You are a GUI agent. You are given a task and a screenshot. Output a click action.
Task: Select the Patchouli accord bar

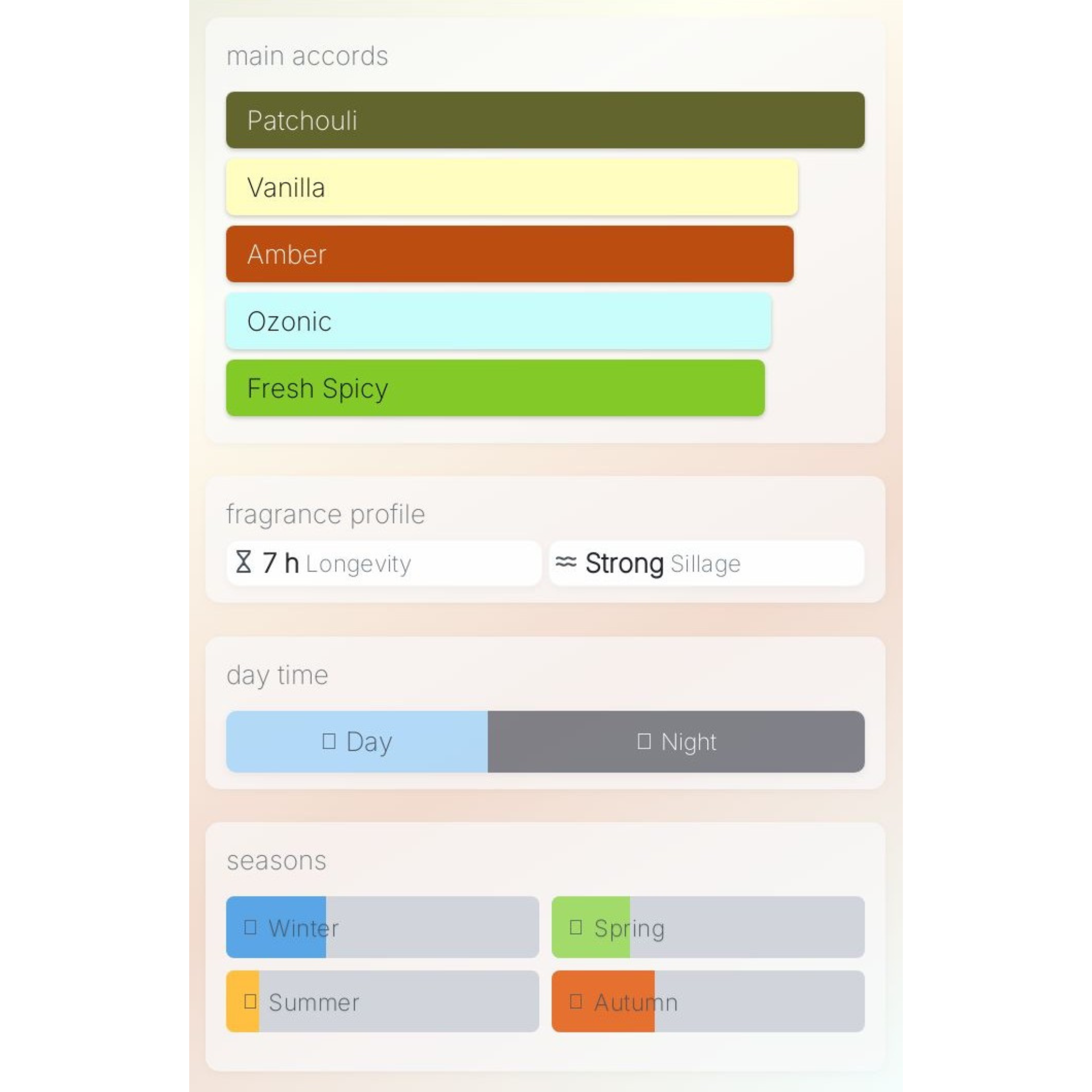[x=545, y=120]
